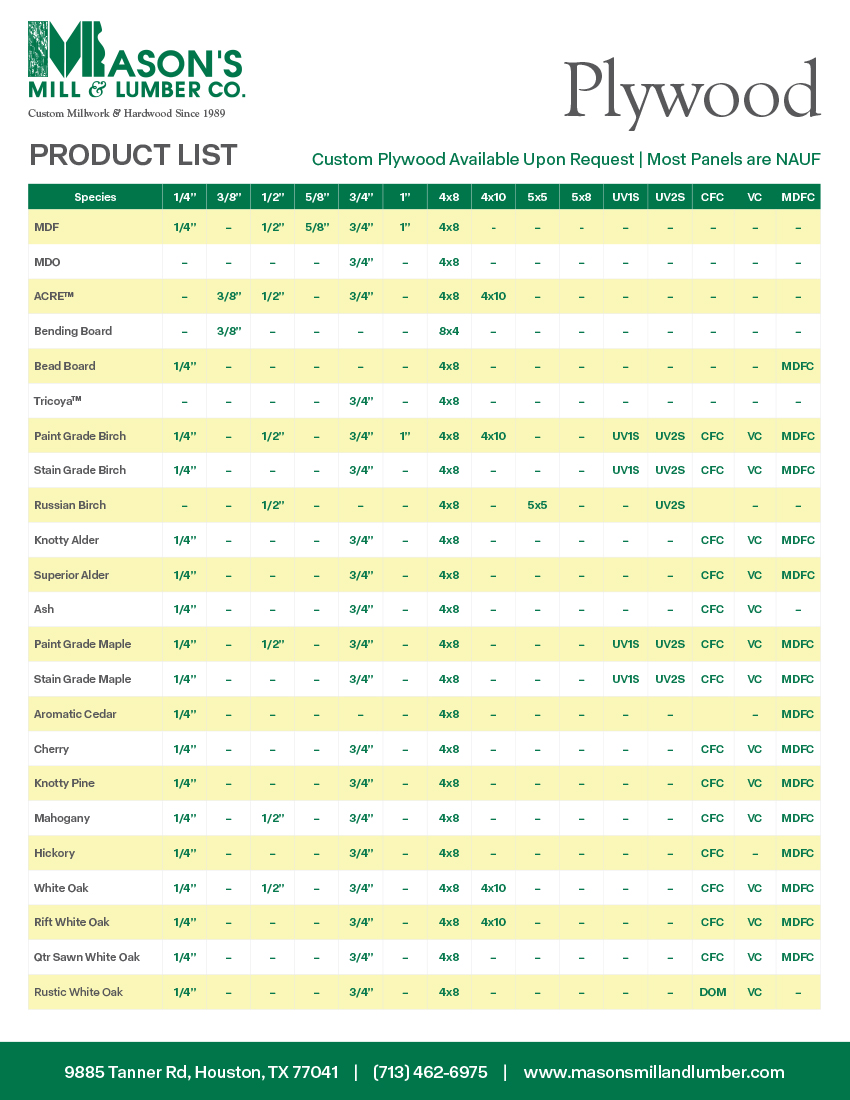Click the 5x8 column header
This screenshot has width=850, height=1100.
click(x=581, y=197)
